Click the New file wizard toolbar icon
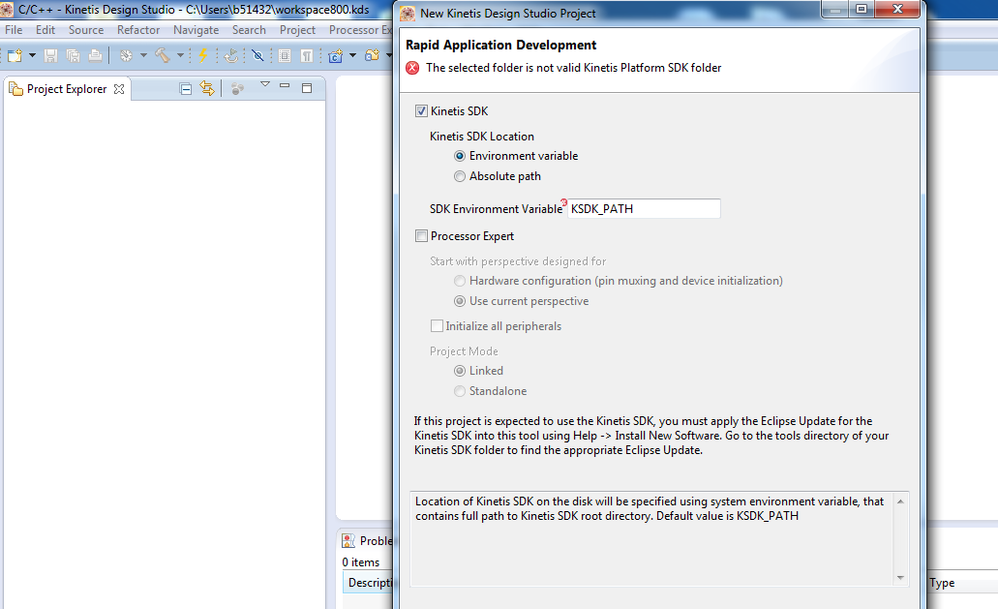998x609 pixels. pos(15,56)
